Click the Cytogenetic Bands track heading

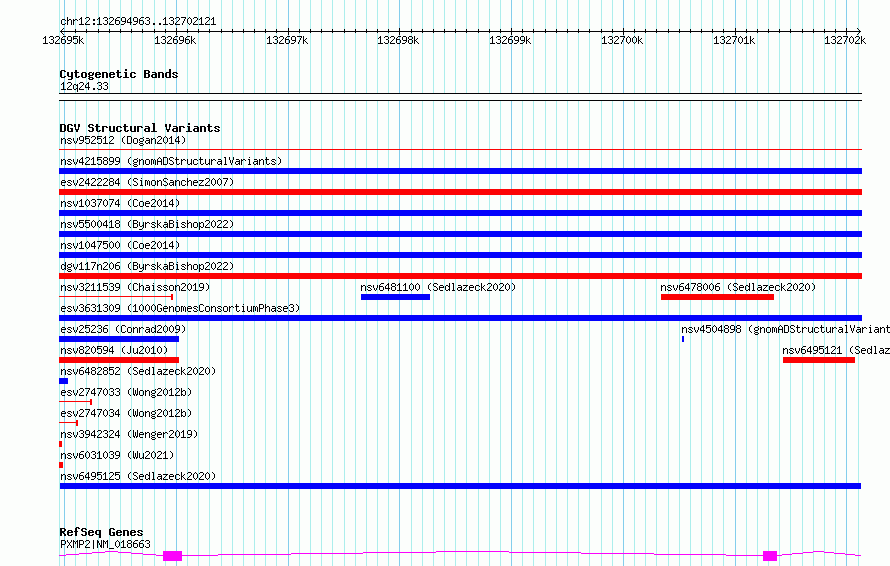[119, 74]
